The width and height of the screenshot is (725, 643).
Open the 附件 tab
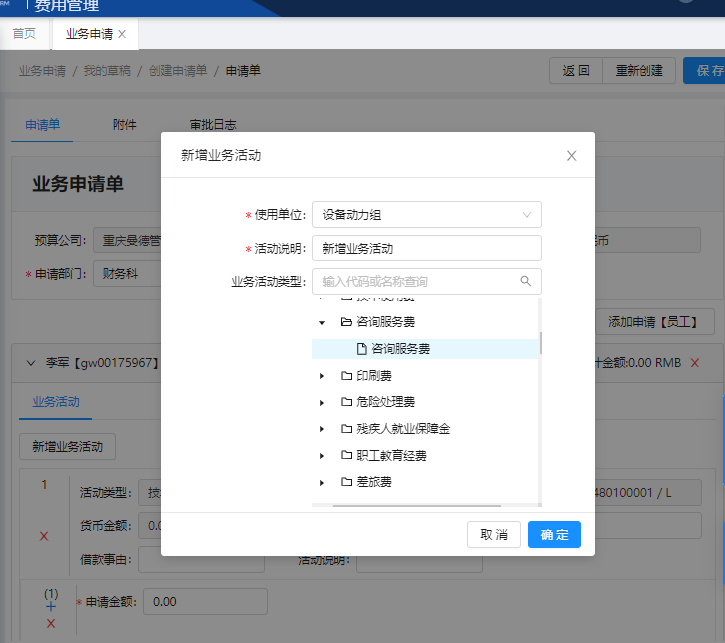125,124
